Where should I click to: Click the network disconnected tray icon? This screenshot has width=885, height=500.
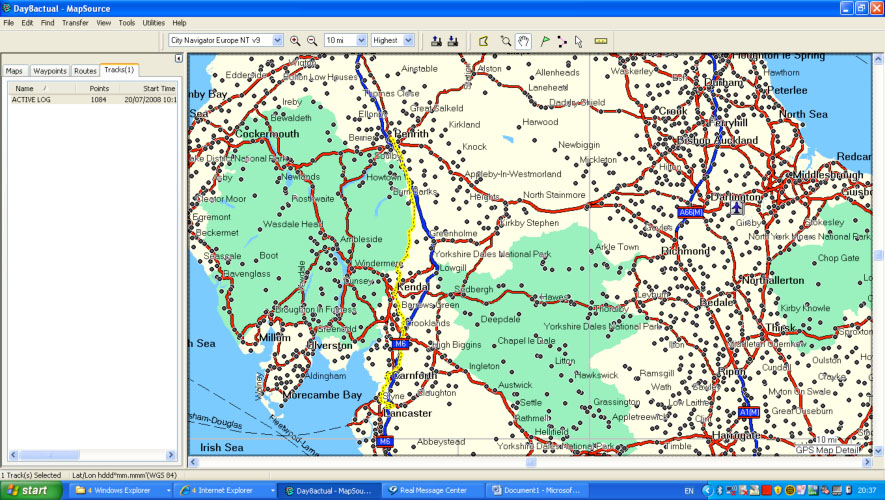pos(731,490)
